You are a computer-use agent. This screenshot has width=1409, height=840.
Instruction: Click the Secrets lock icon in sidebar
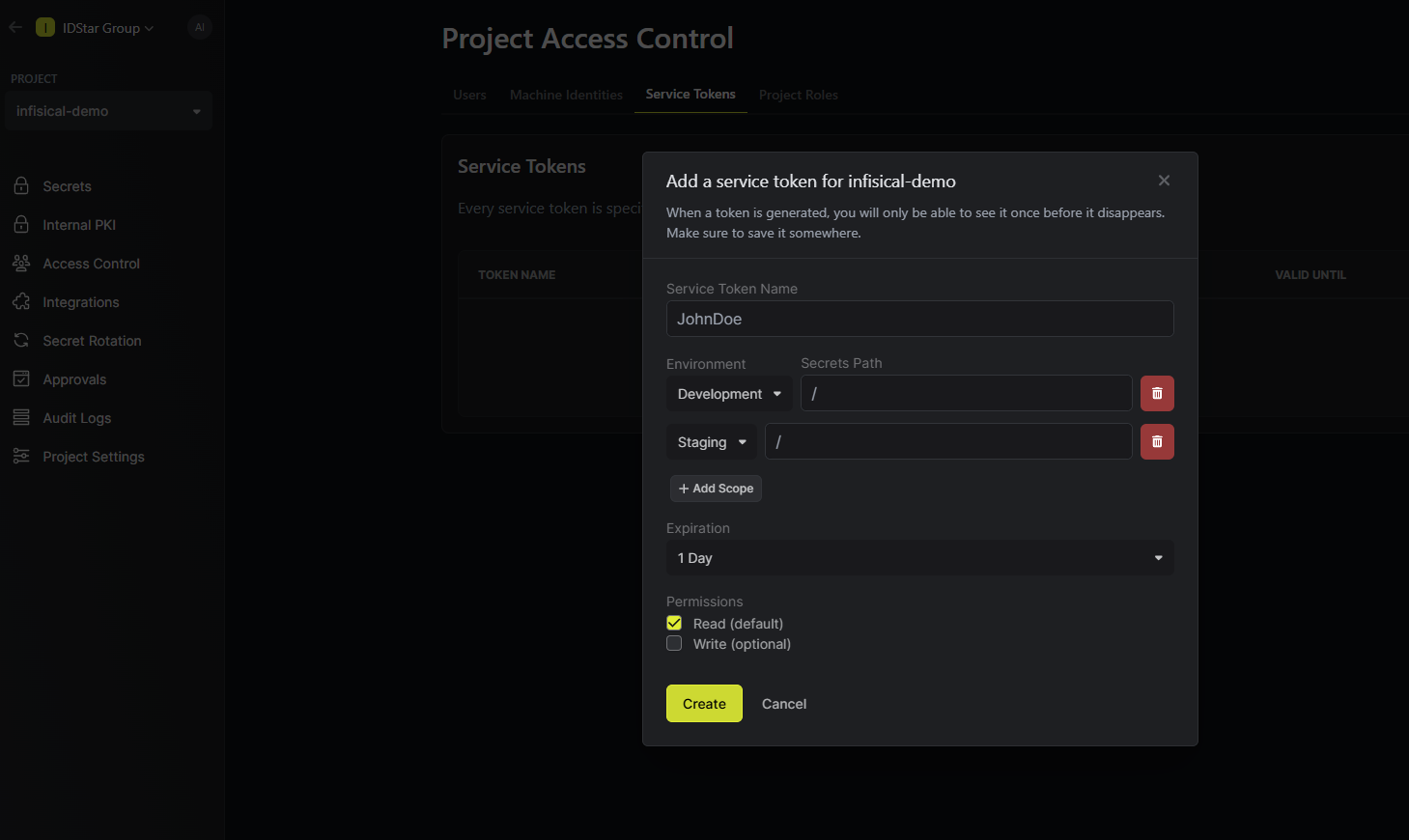tap(21, 185)
